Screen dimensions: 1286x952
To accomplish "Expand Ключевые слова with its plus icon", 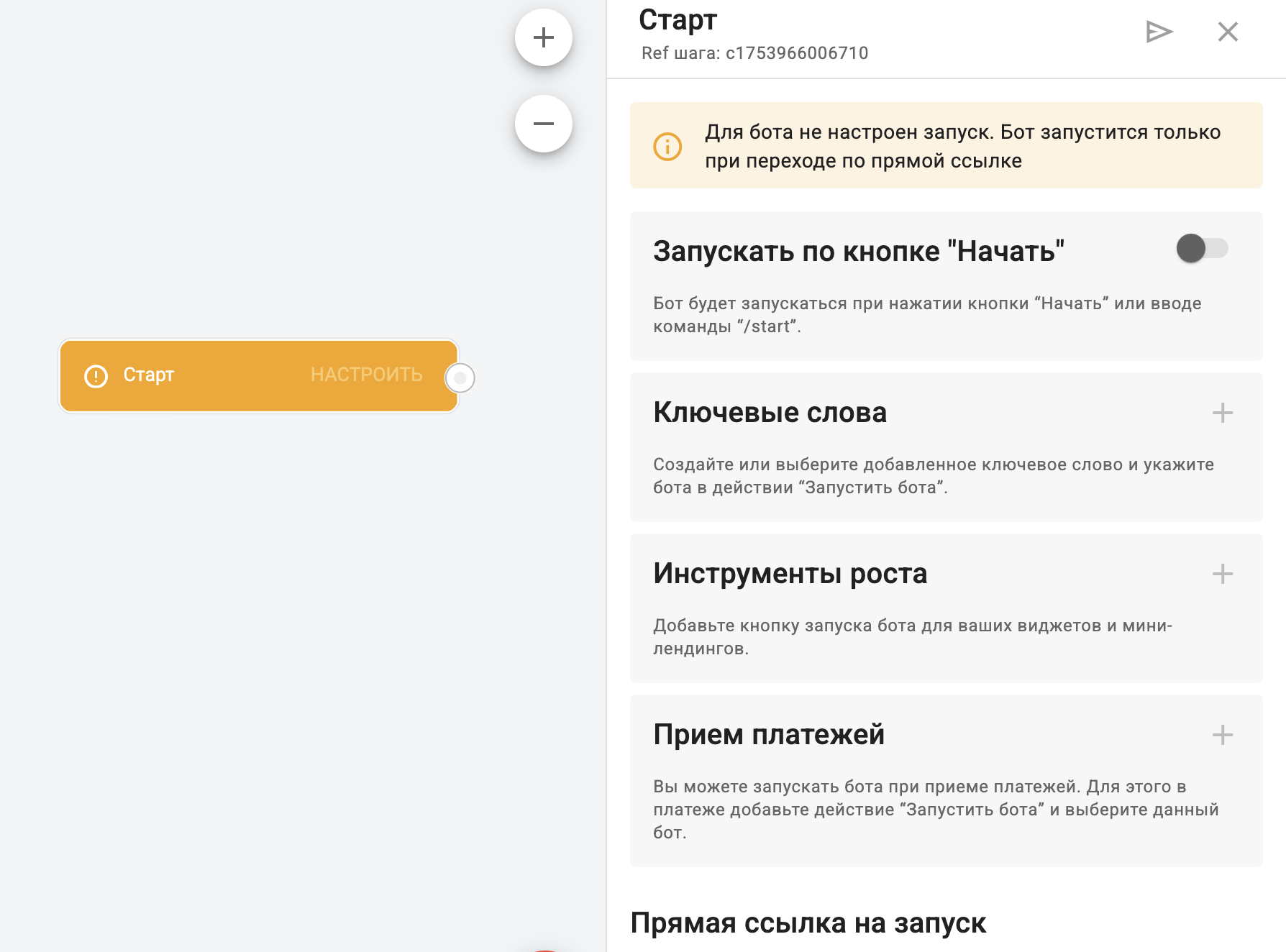I will point(1222,413).
